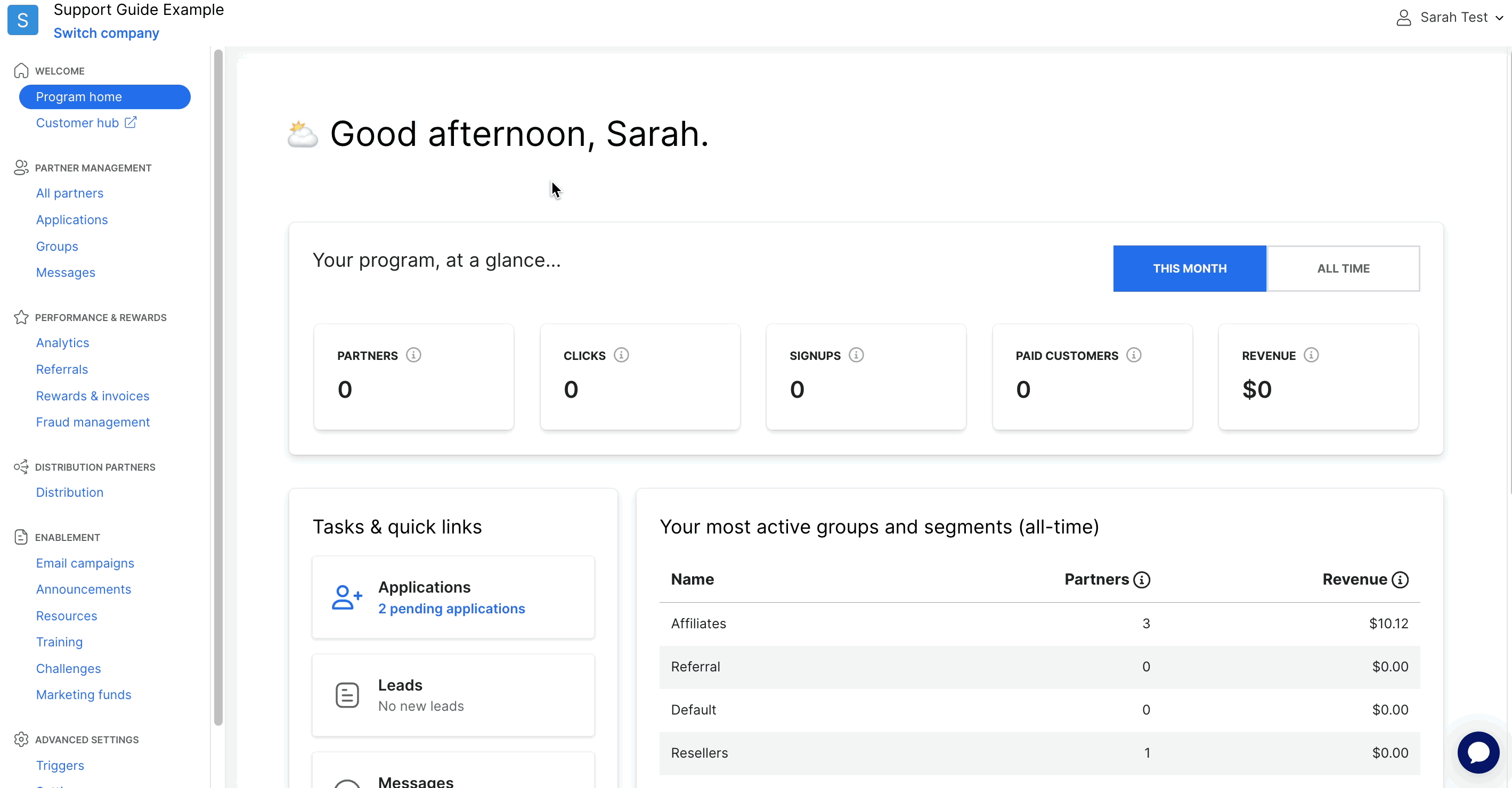This screenshot has height=788, width=1512.
Task: Switch to ALL TIME view
Action: 1343,268
